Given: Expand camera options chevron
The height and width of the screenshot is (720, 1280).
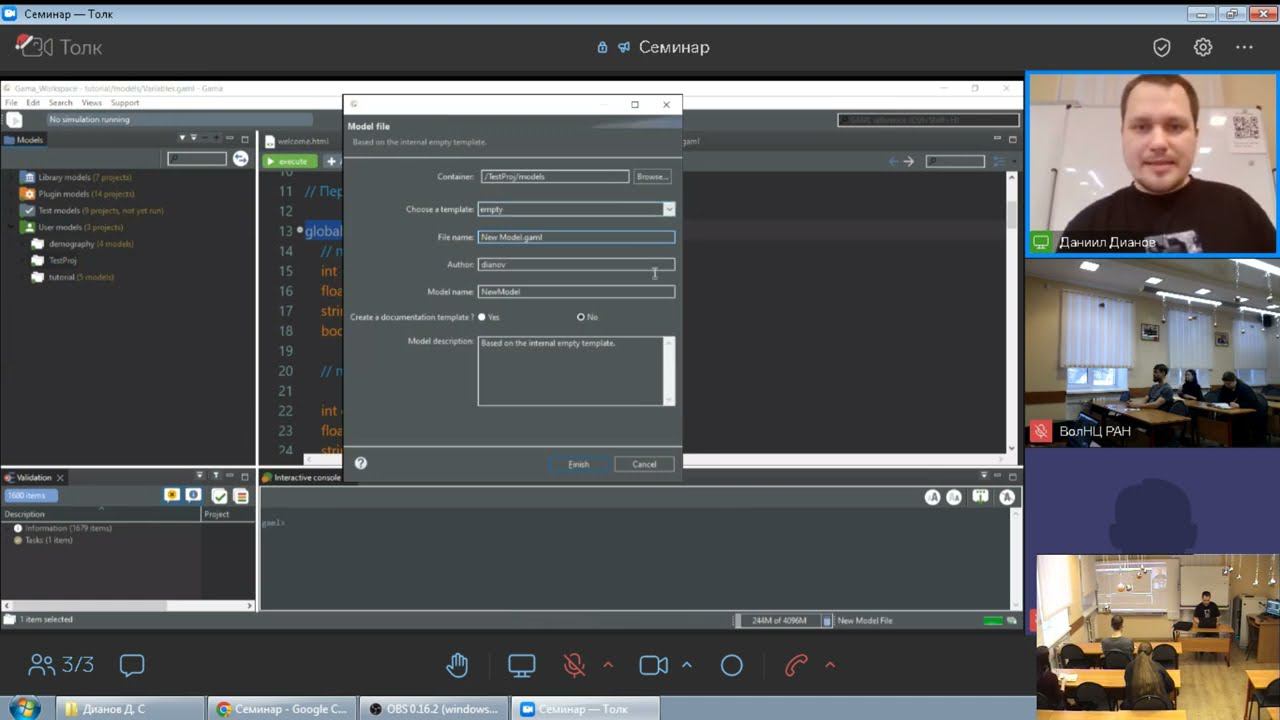Looking at the screenshot, I should point(687,665).
